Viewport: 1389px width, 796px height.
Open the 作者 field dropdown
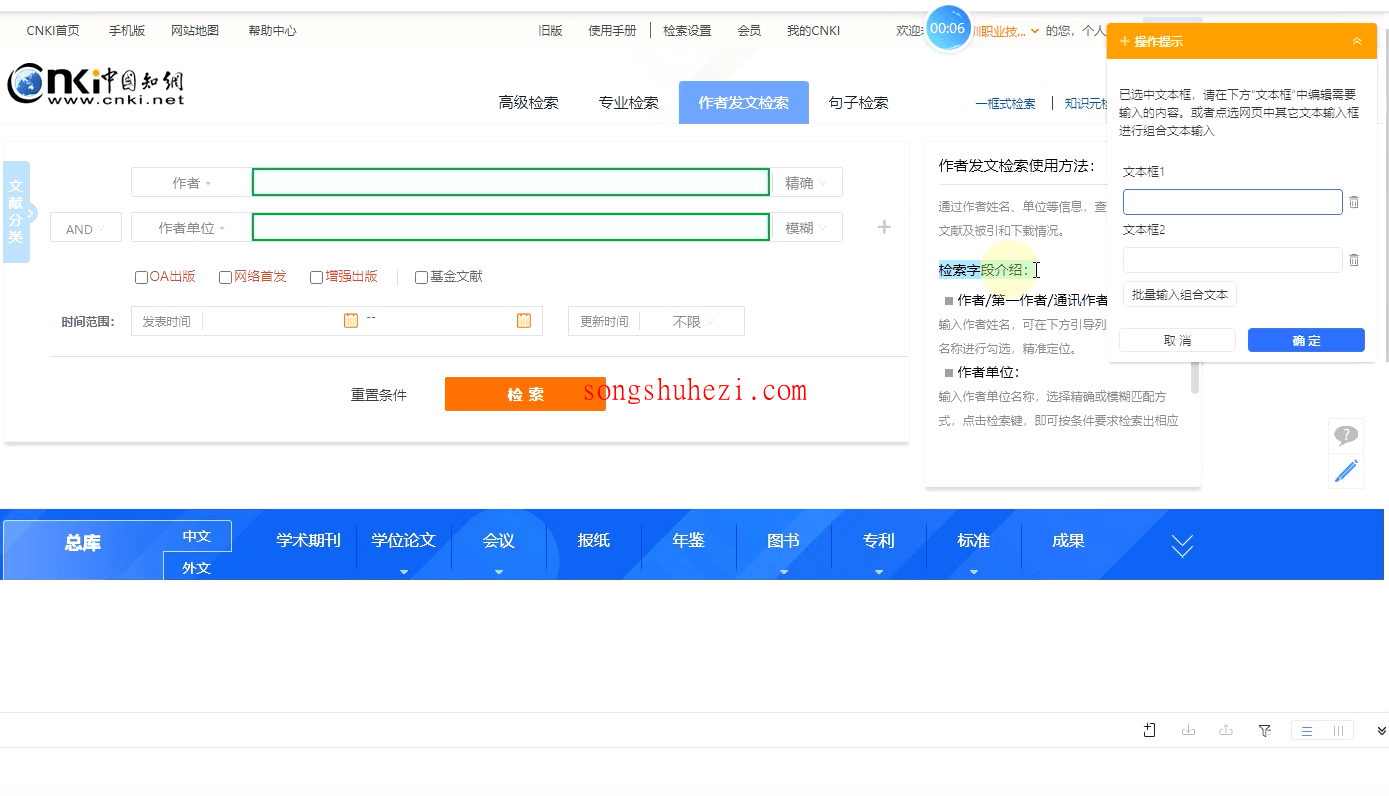coord(191,183)
